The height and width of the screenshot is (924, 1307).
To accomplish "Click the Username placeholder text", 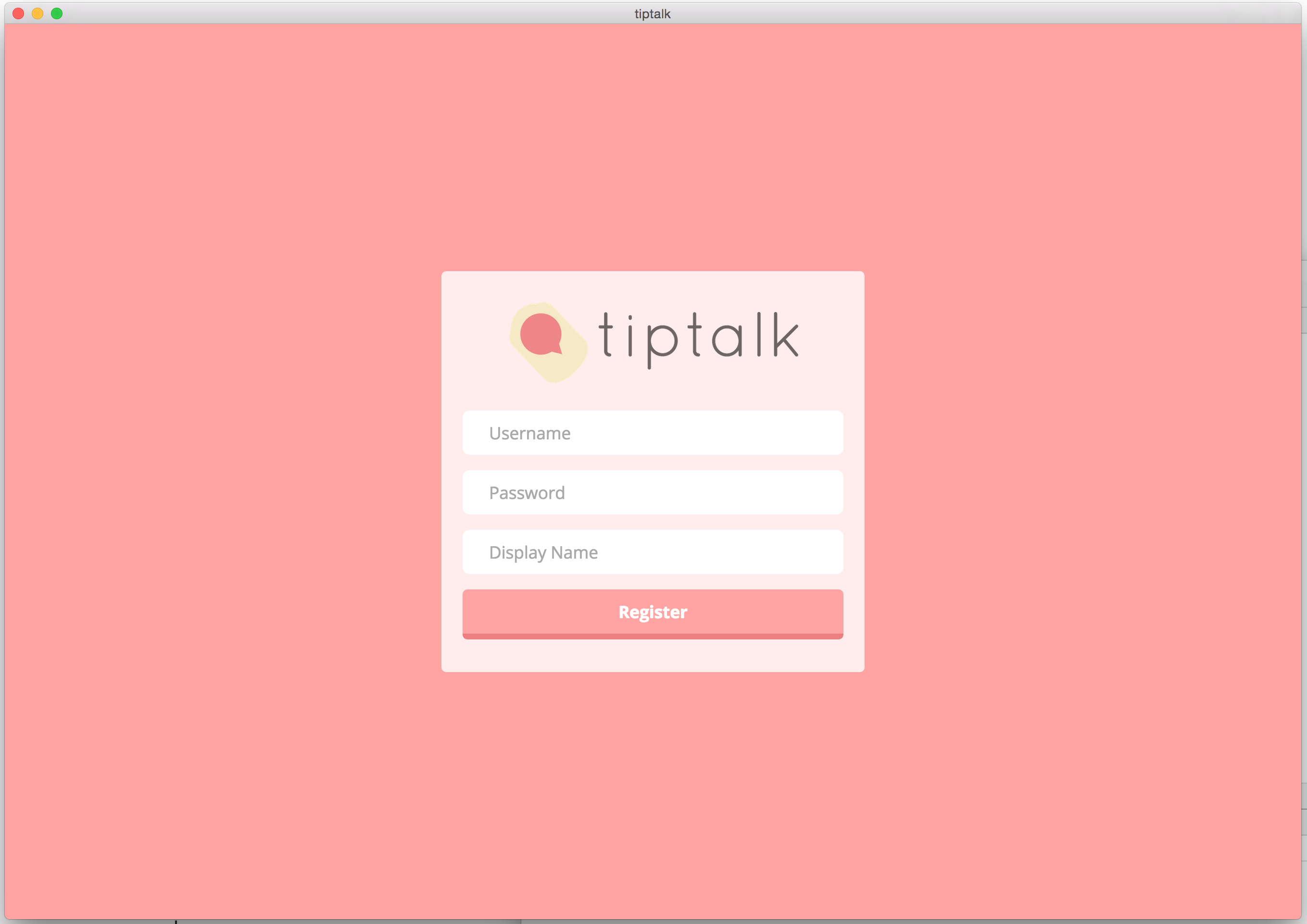I will point(529,434).
